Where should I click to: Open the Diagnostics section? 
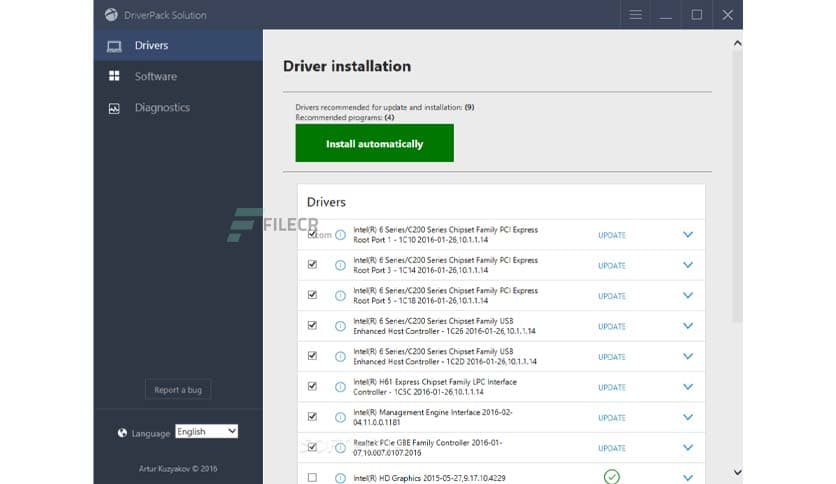click(178, 108)
